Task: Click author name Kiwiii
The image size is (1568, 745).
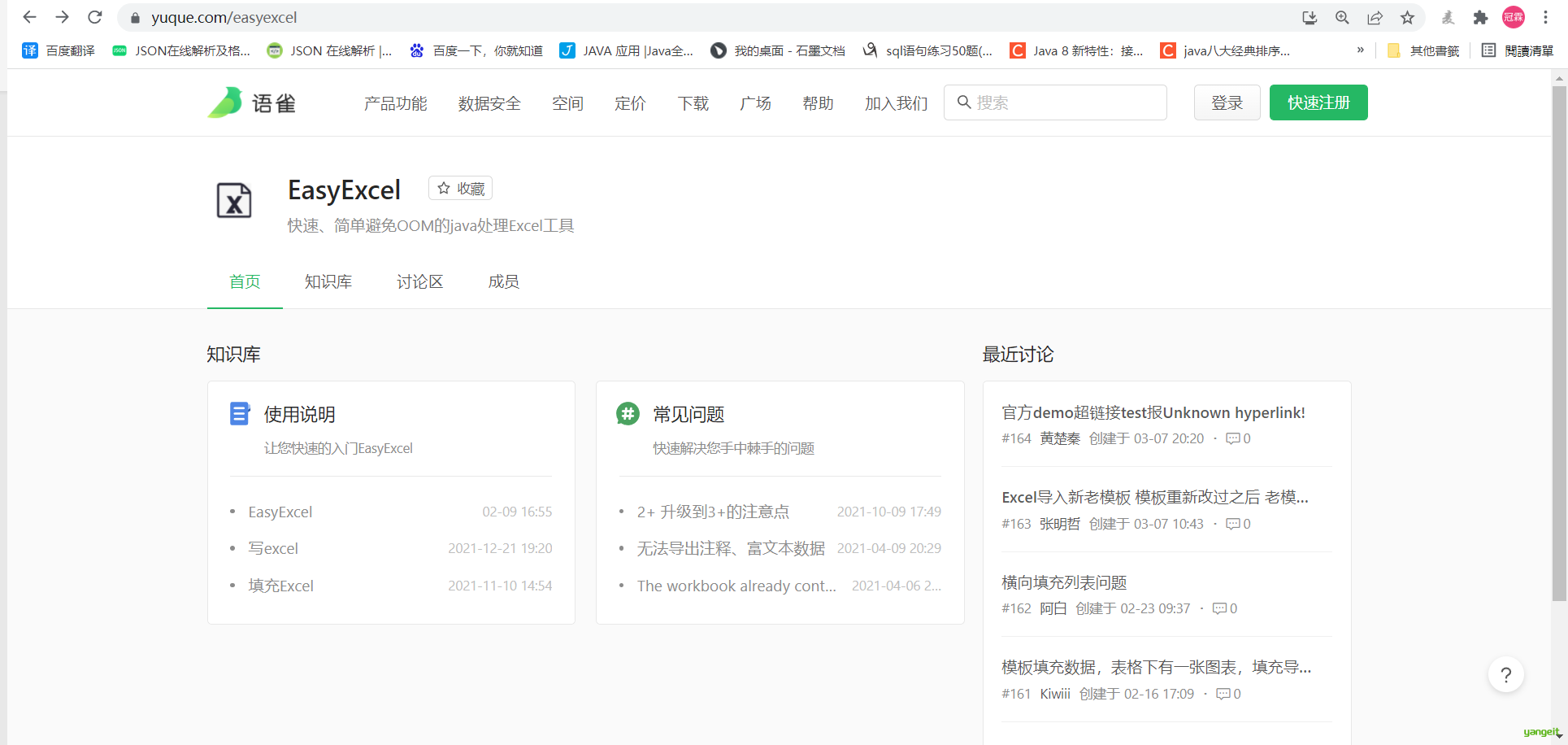Action: click(x=1055, y=694)
